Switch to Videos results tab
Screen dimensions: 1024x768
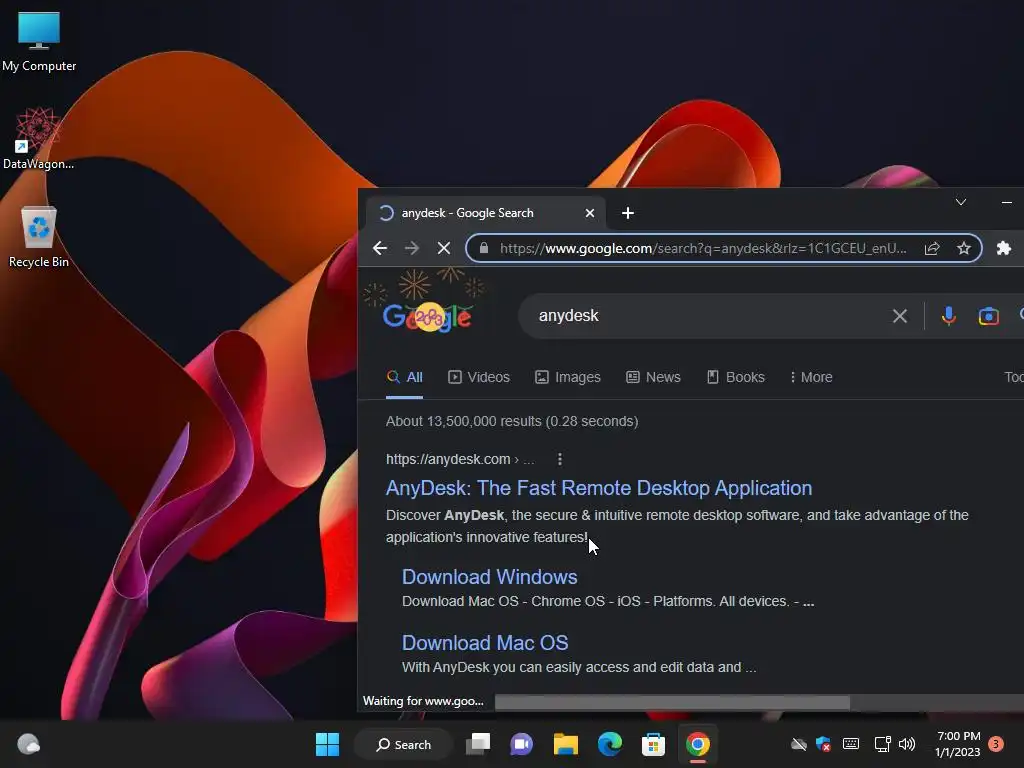point(479,377)
